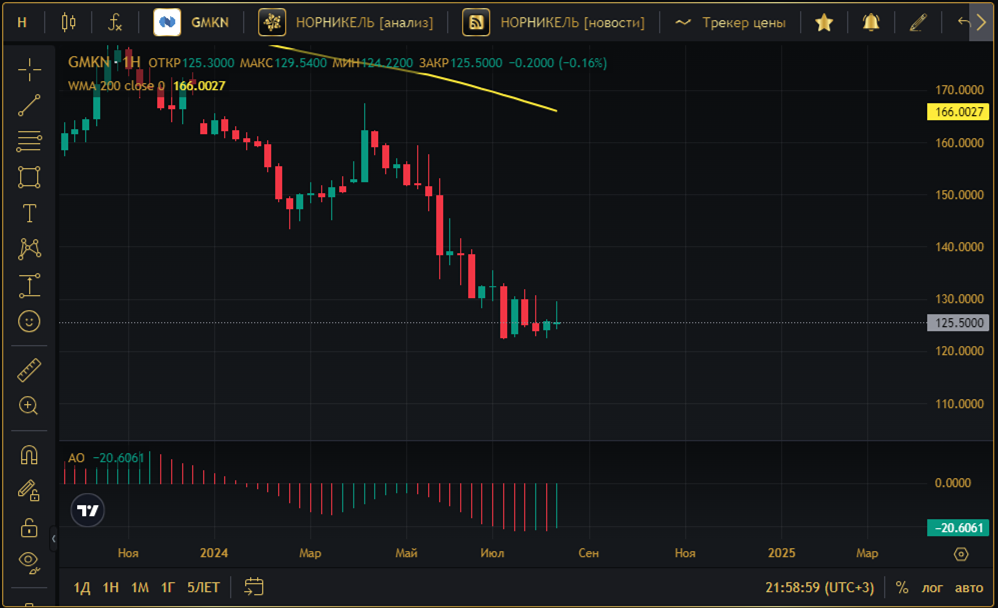Viewport: 998px width, 608px height.
Task: Select the 1Н date range
Action: tap(111, 587)
